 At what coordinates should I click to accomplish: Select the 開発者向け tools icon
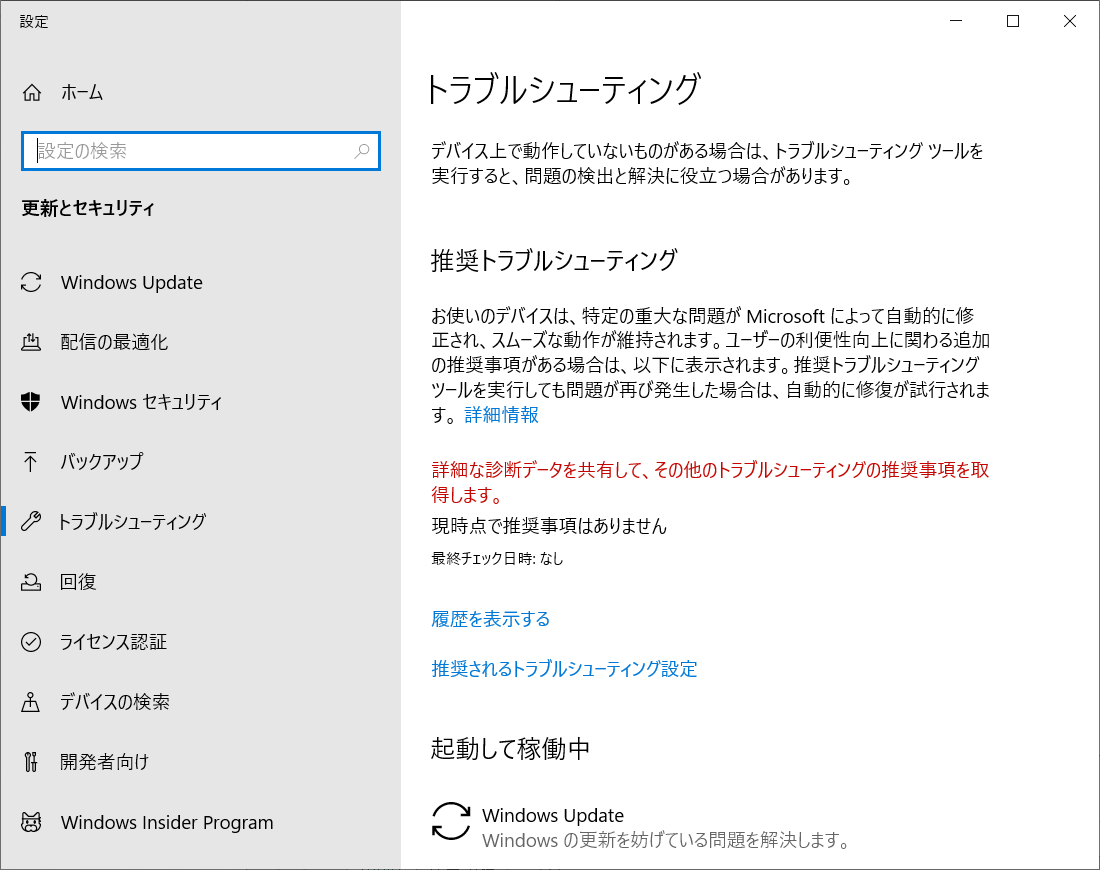[31, 761]
